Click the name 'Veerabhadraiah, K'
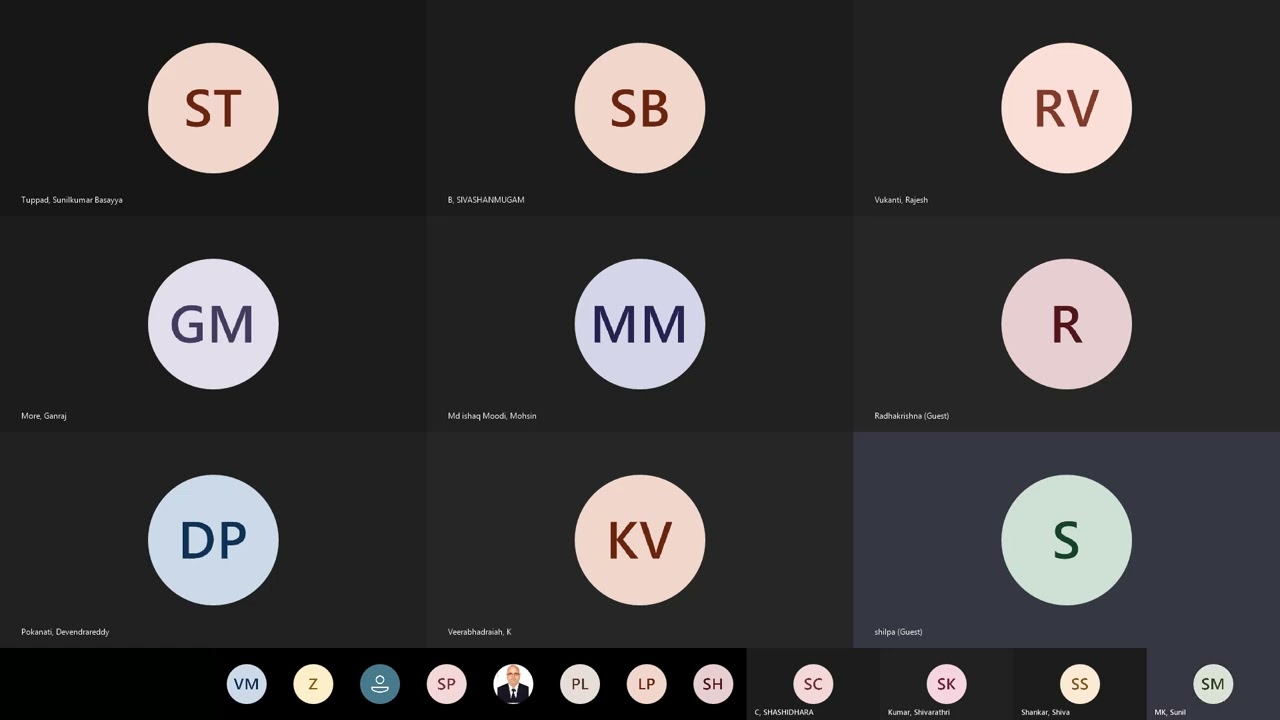 coord(479,632)
